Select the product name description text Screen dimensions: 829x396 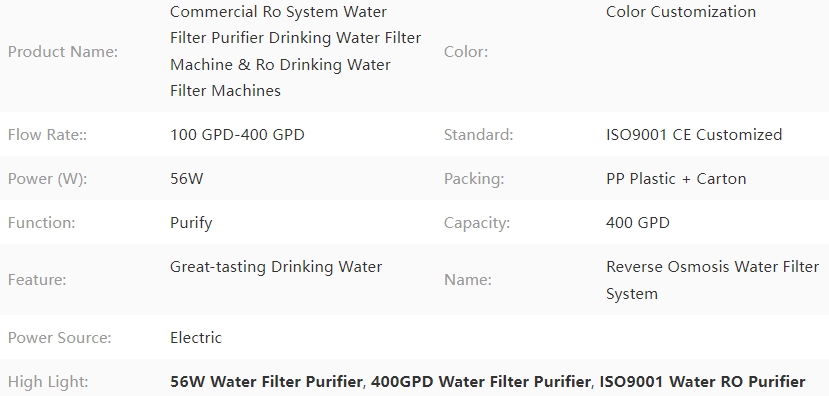[x=296, y=51]
